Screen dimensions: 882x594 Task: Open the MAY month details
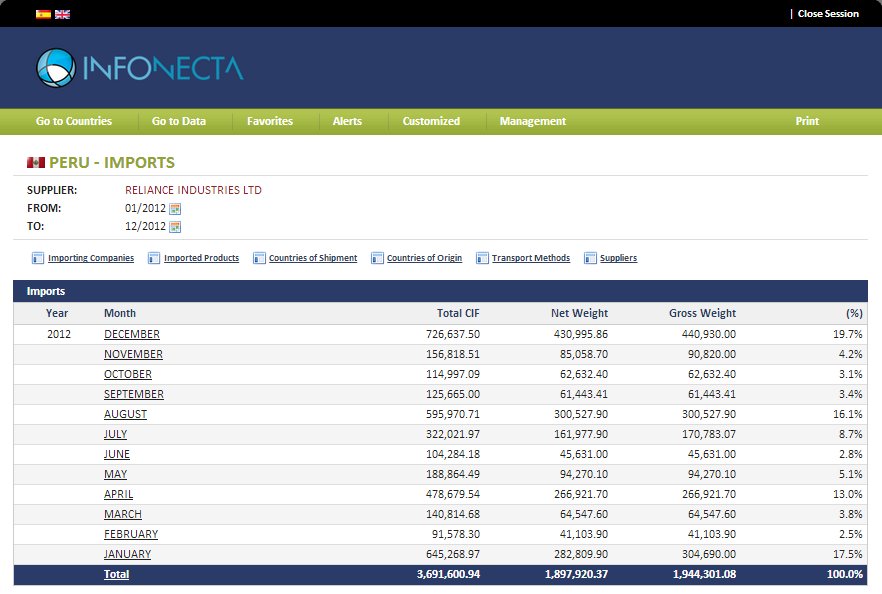pyautogui.click(x=115, y=474)
